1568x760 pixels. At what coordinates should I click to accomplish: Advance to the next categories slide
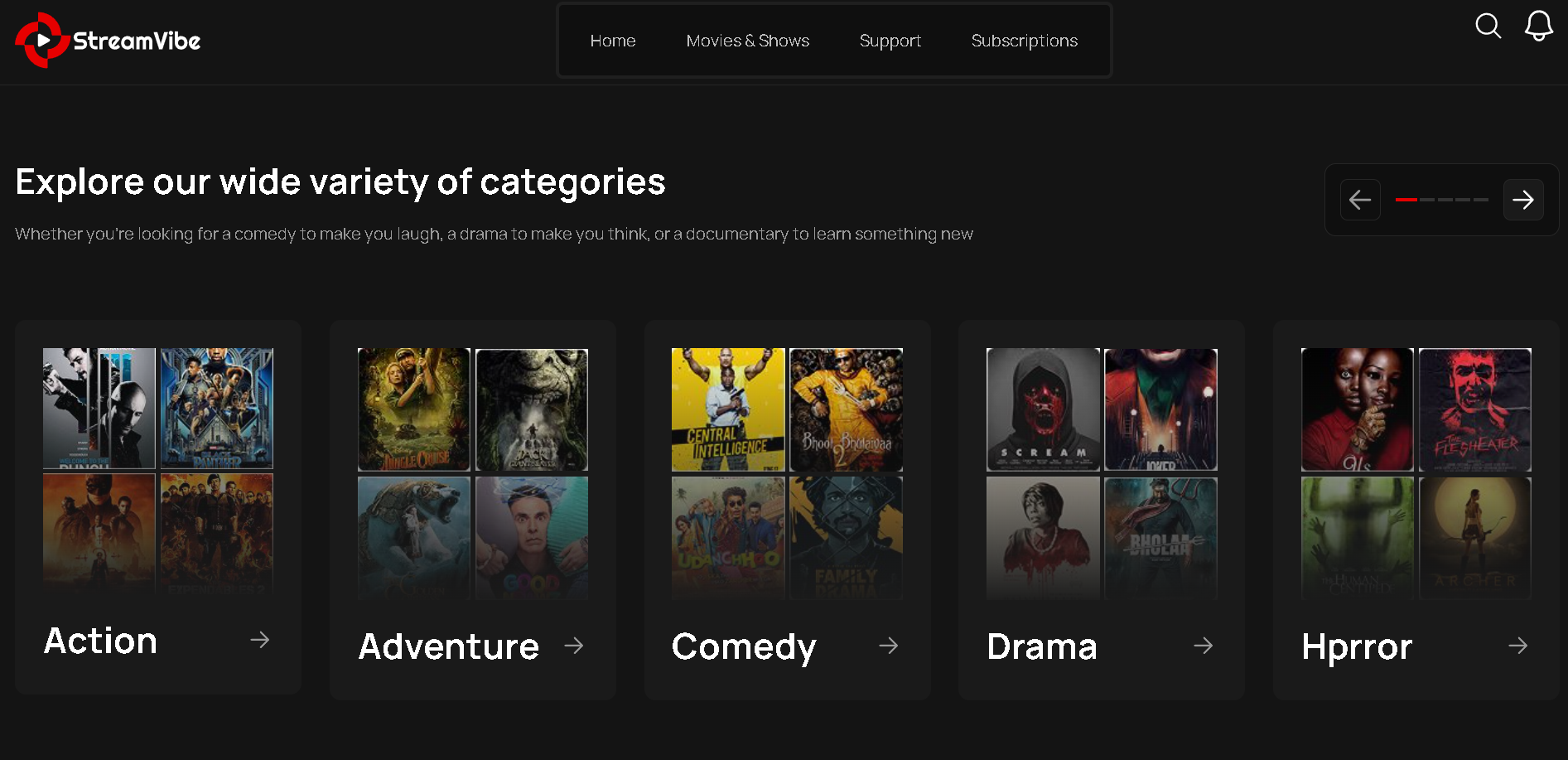(x=1523, y=200)
